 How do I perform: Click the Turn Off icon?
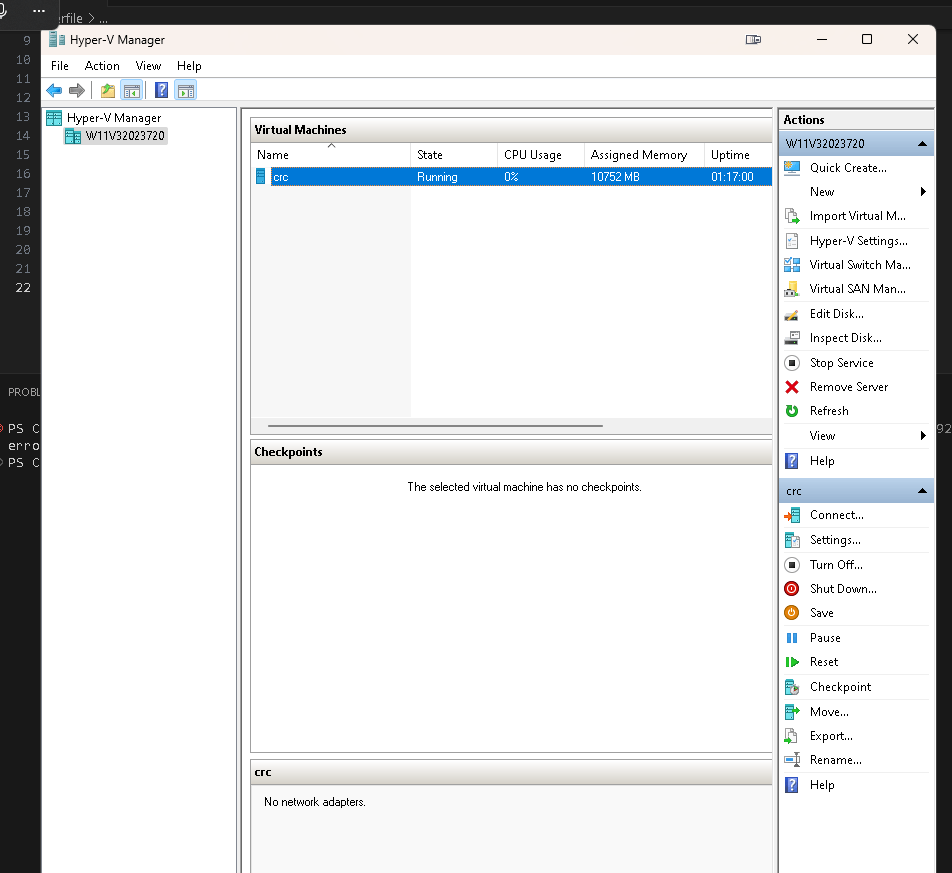tap(792, 565)
